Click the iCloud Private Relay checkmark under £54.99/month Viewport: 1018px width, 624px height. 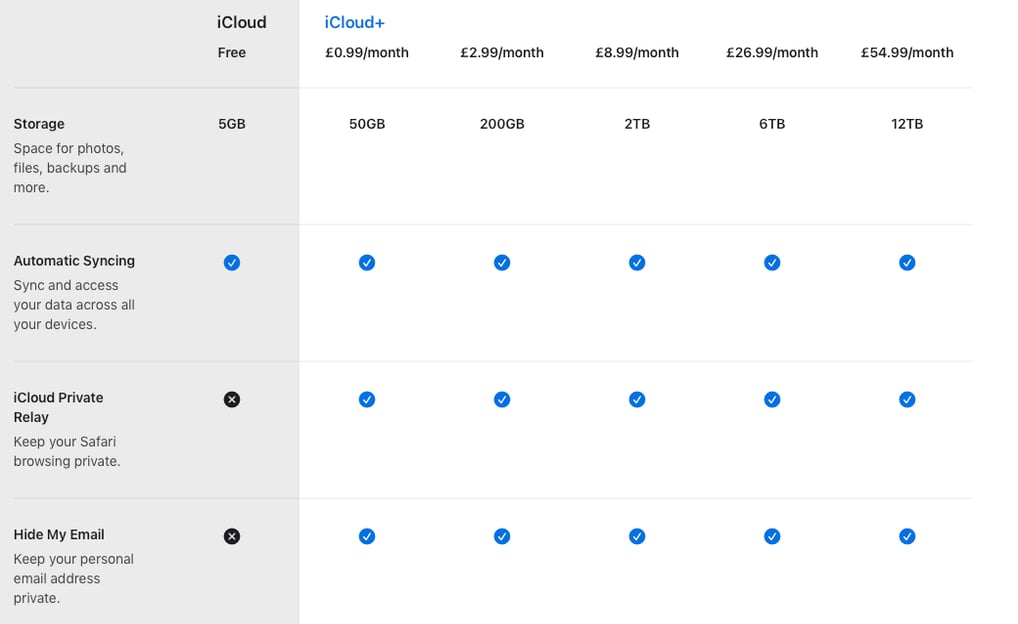tap(907, 399)
